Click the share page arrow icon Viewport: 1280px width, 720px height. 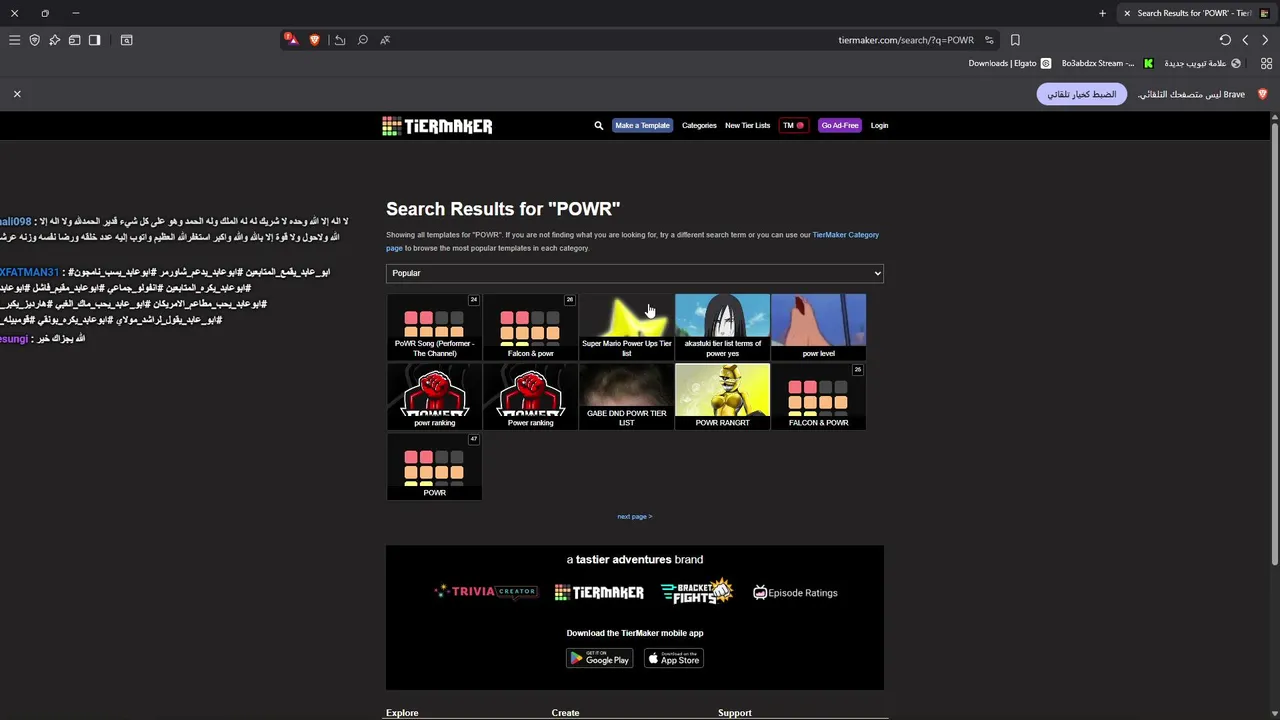tap(340, 40)
